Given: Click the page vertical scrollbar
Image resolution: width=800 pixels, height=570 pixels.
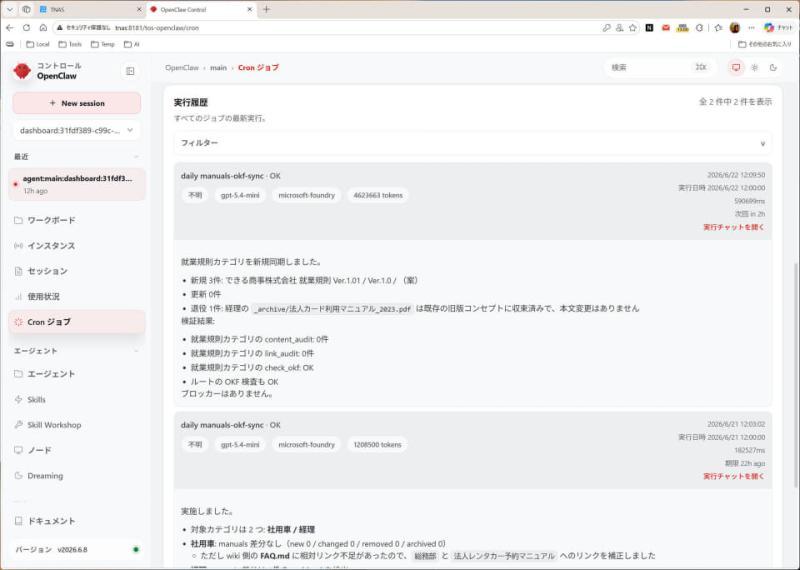Looking at the screenshot, I should click(x=796, y=373).
